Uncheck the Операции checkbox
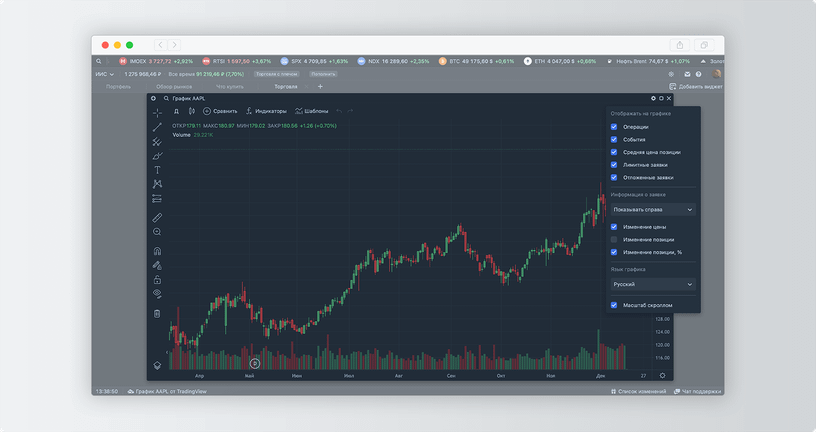 pyautogui.click(x=614, y=127)
